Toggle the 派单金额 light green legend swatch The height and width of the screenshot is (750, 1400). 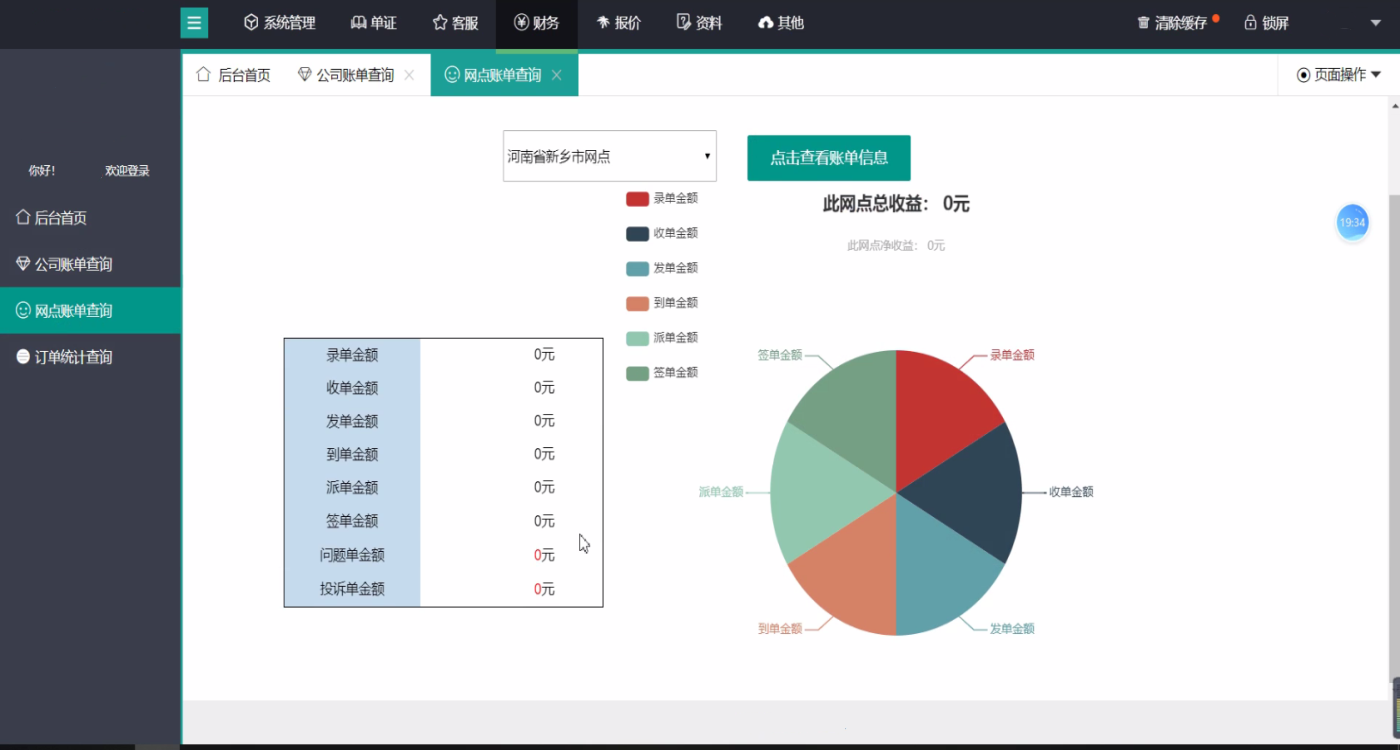638,338
